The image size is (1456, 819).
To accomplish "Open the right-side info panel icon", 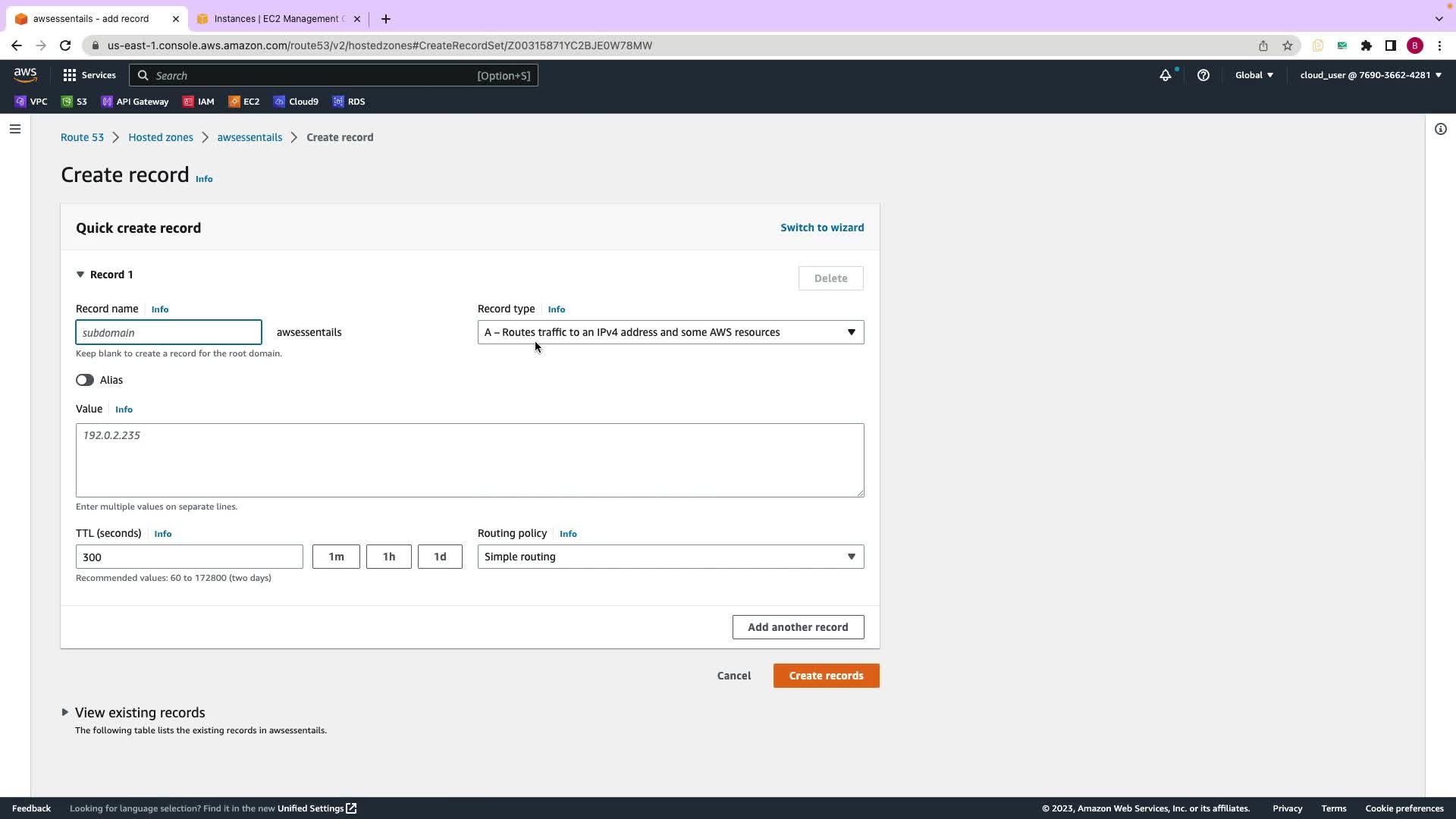I will pyautogui.click(x=1440, y=129).
